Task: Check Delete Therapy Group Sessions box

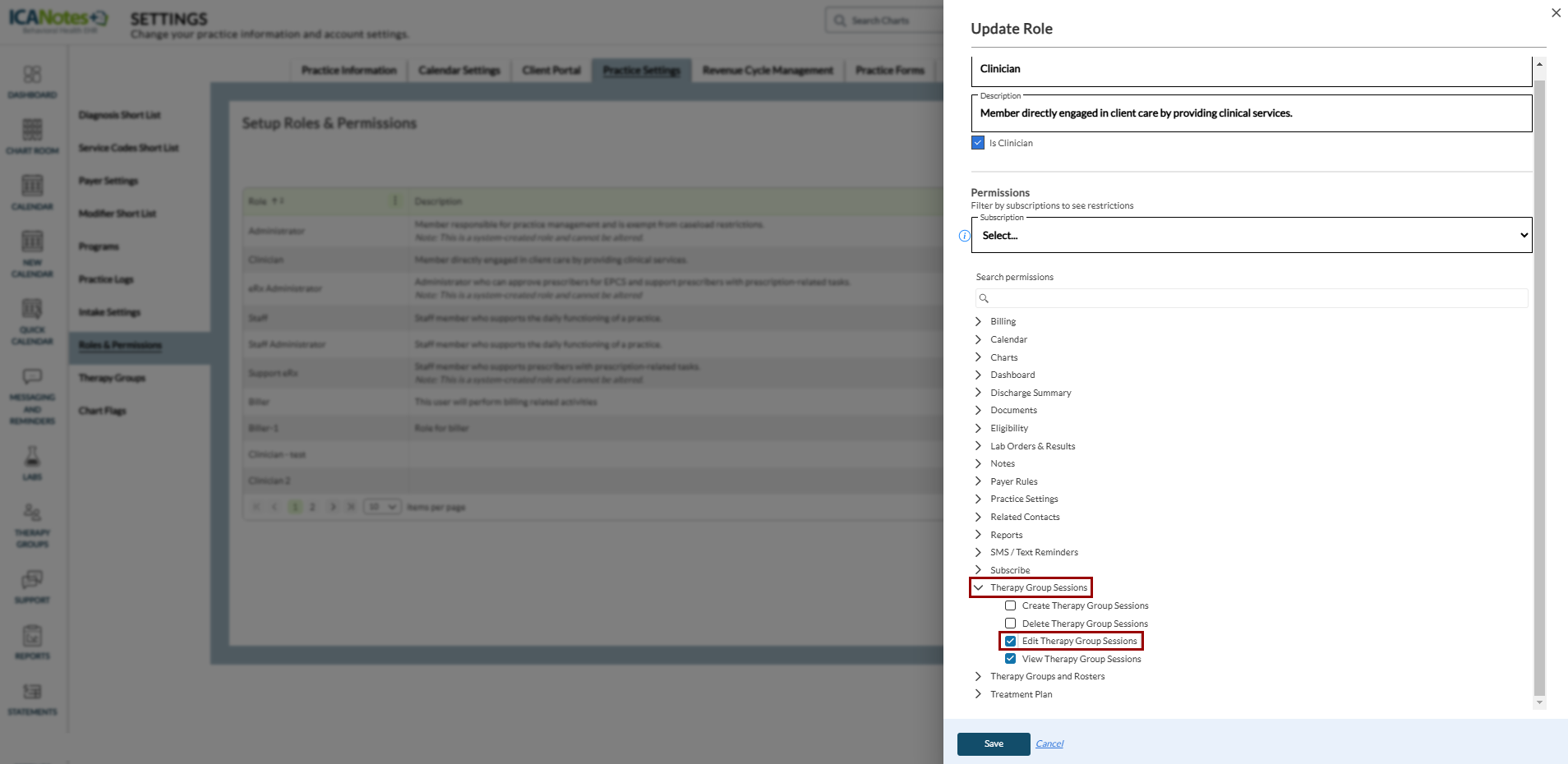Action: (1011, 624)
